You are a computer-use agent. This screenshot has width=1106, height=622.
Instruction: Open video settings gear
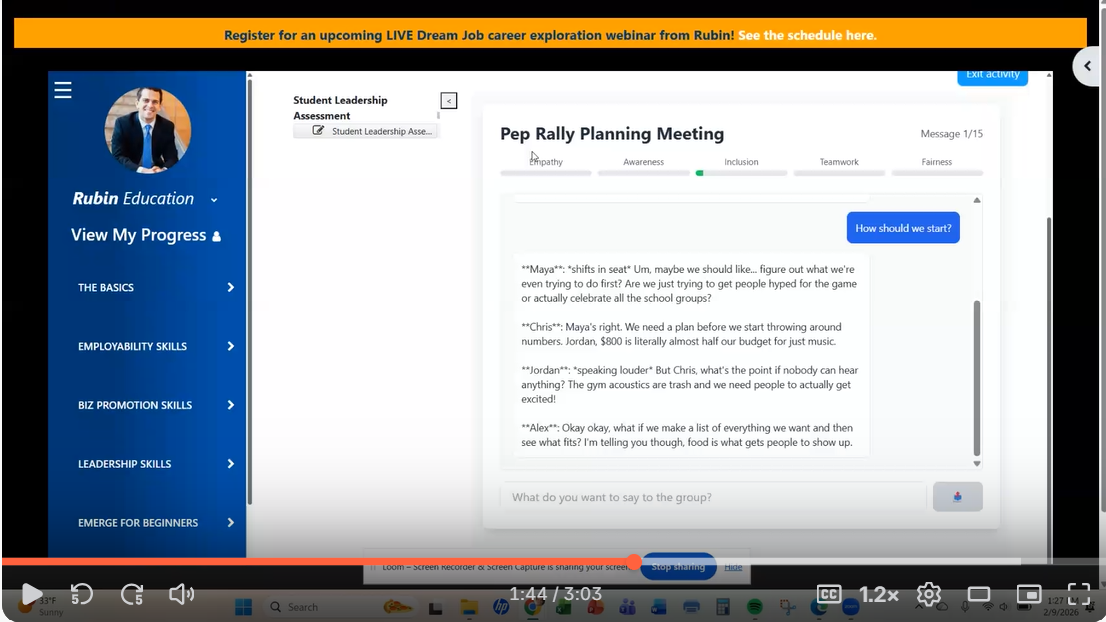point(929,594)
